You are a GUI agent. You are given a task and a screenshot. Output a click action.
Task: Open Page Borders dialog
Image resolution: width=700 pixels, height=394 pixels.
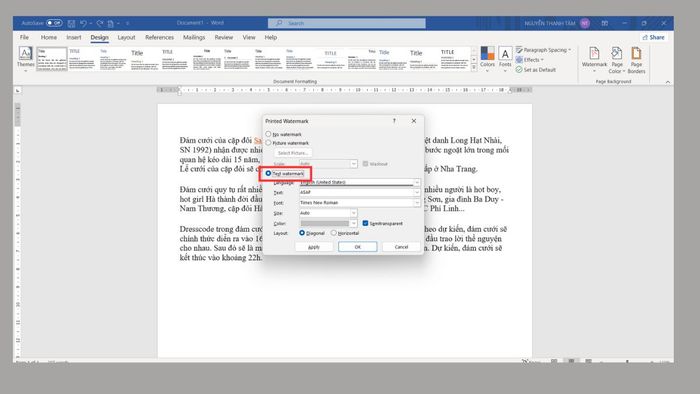tap(636, 59)
